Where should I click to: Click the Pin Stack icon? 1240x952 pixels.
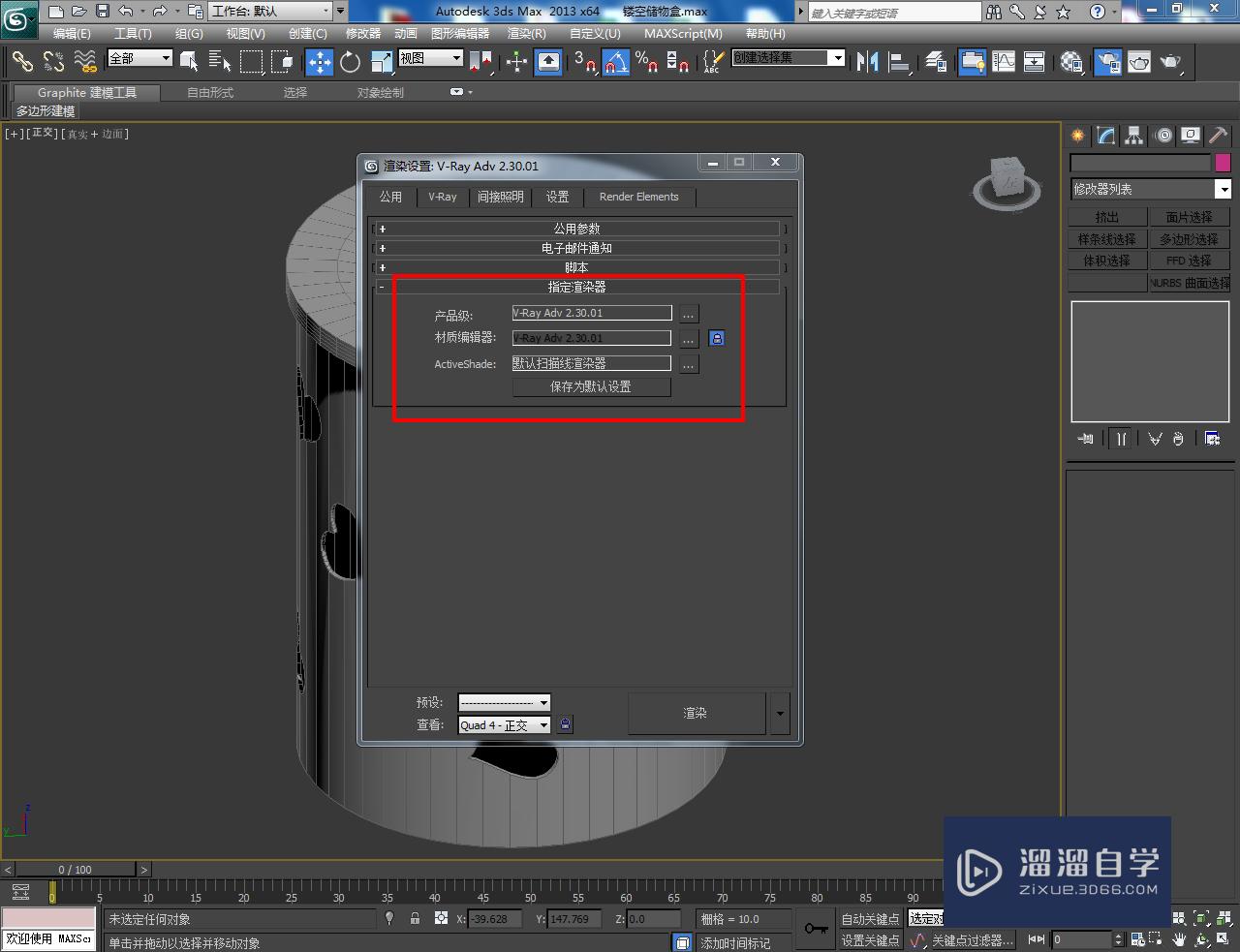click(x=1086, y=439)
